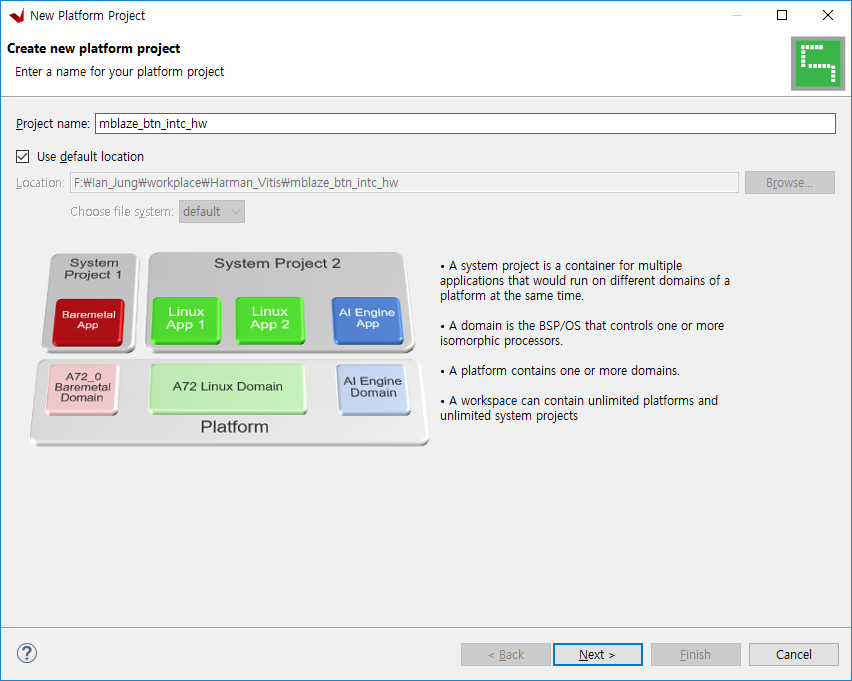Click the A72 Linux Domain block
Image resolution: width=852 pixels, height=681 pixels.
(228, 388)
